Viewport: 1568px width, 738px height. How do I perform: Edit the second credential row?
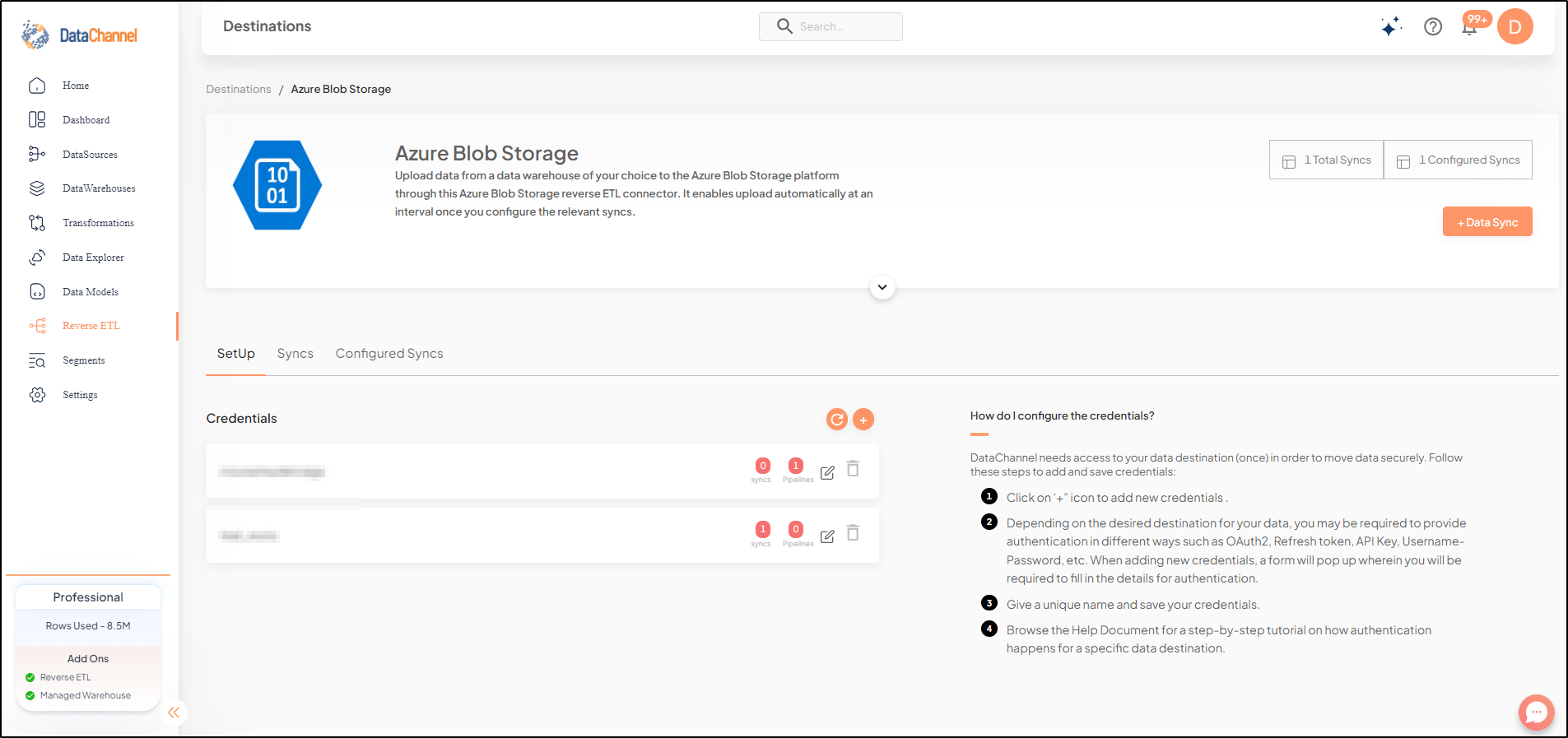[x=828, y=536]
